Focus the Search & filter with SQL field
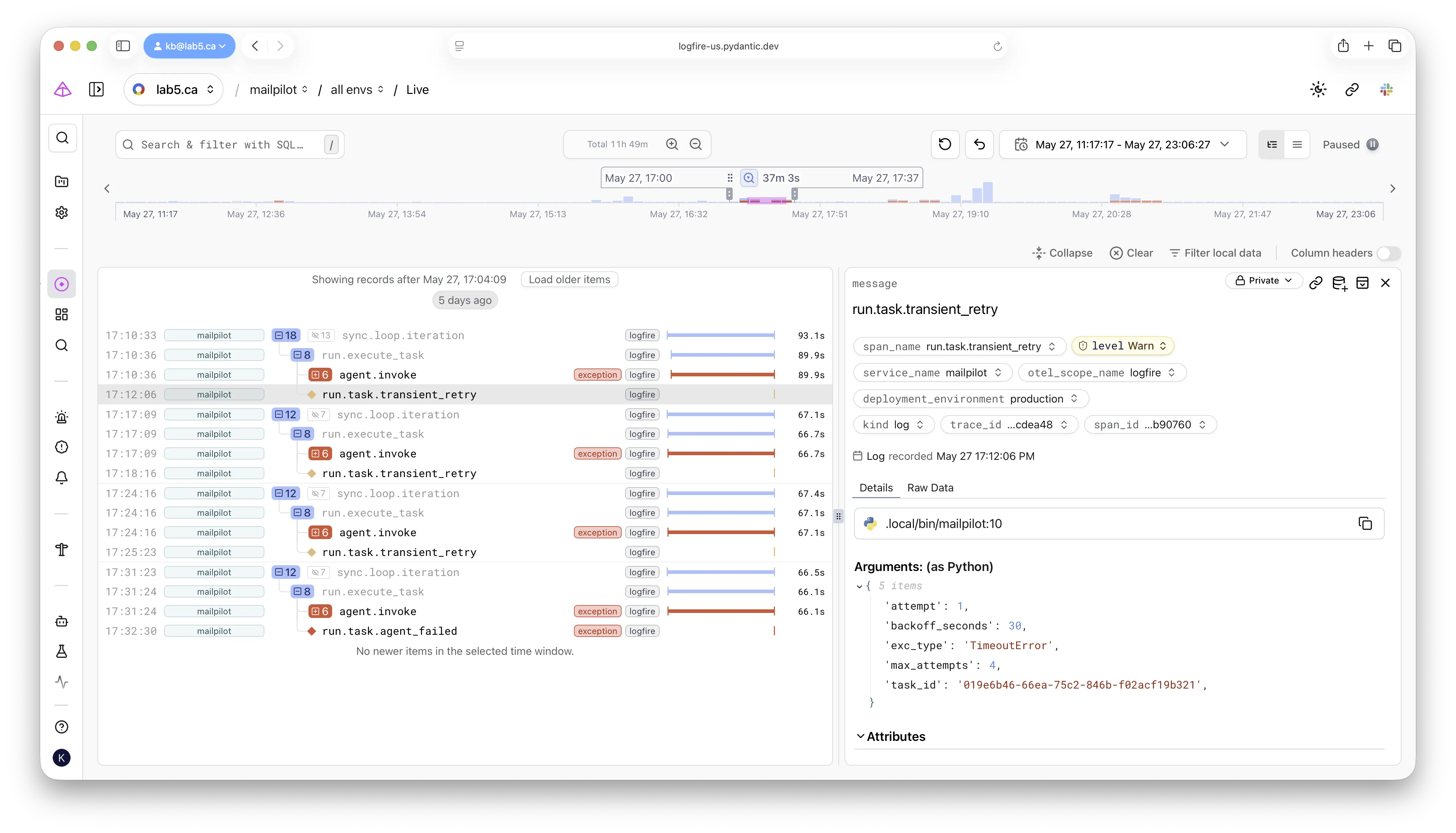Image resolution: width=1456 pixels, height=833 pixels. (x=229, y=144)
